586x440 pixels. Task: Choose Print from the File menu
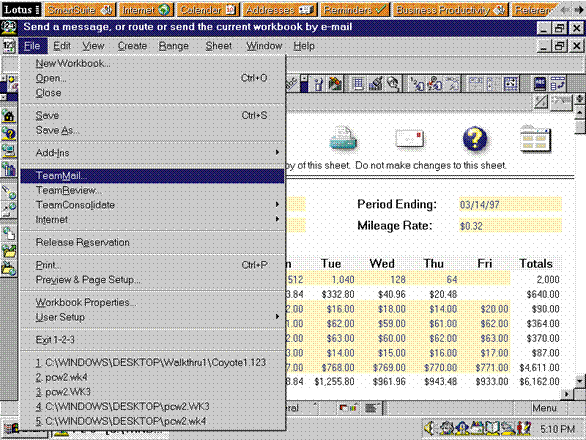(x=152, y=265)
